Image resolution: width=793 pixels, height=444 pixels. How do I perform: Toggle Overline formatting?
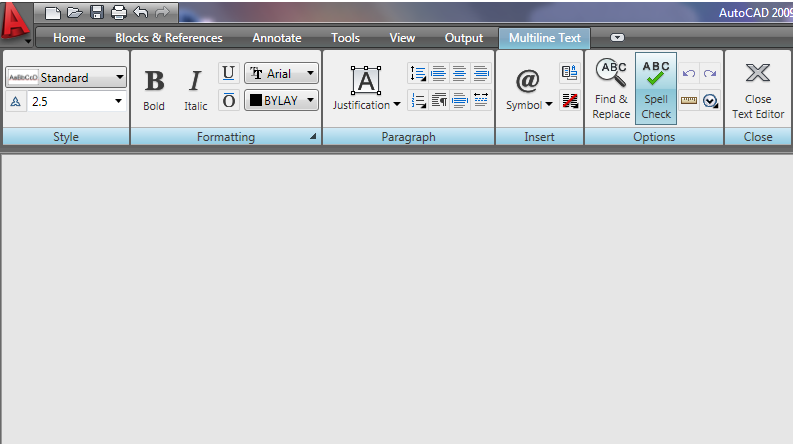(x=229, y=100)
